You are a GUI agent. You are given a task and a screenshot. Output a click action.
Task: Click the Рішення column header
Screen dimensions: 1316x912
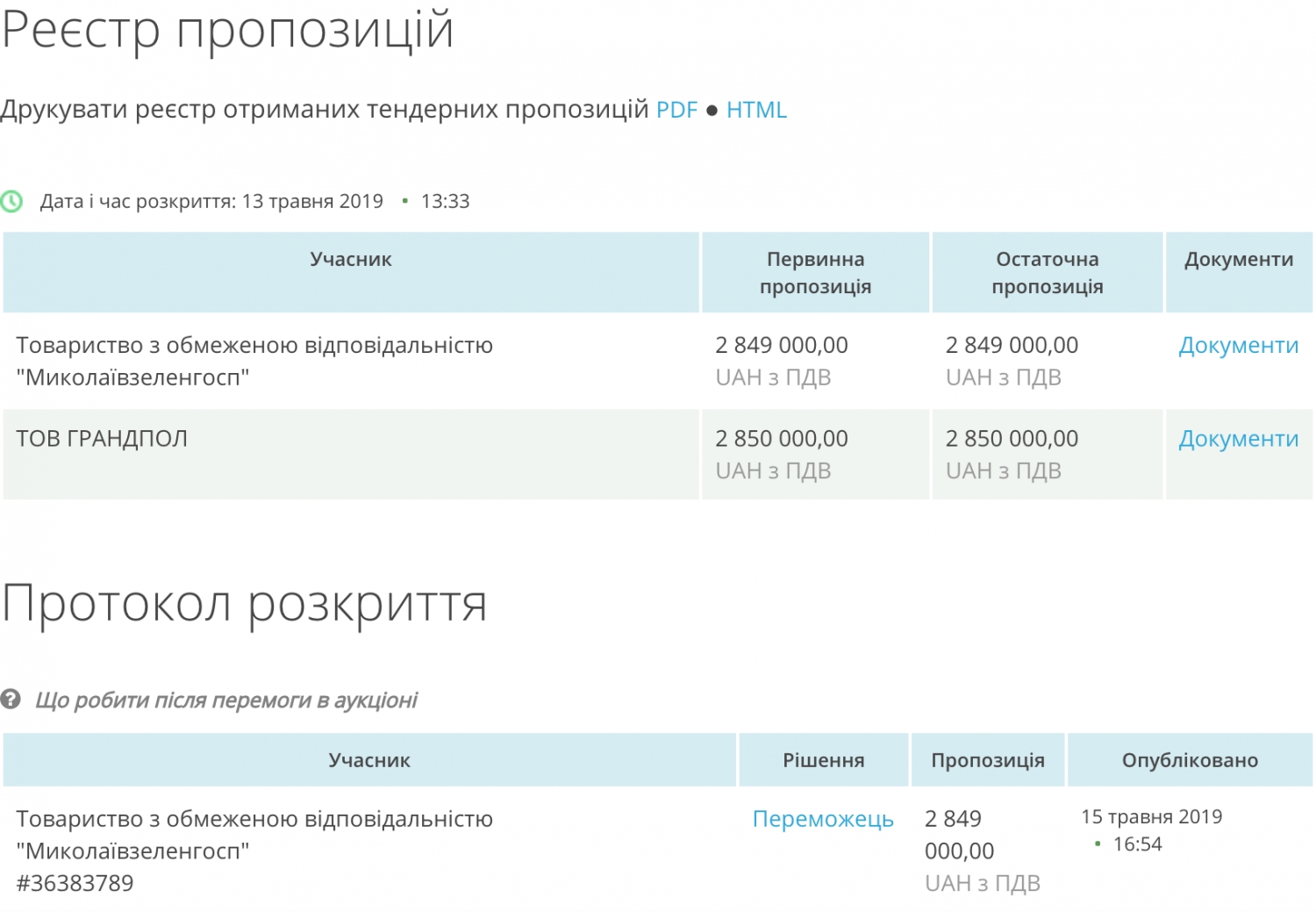tap(823, 760)
